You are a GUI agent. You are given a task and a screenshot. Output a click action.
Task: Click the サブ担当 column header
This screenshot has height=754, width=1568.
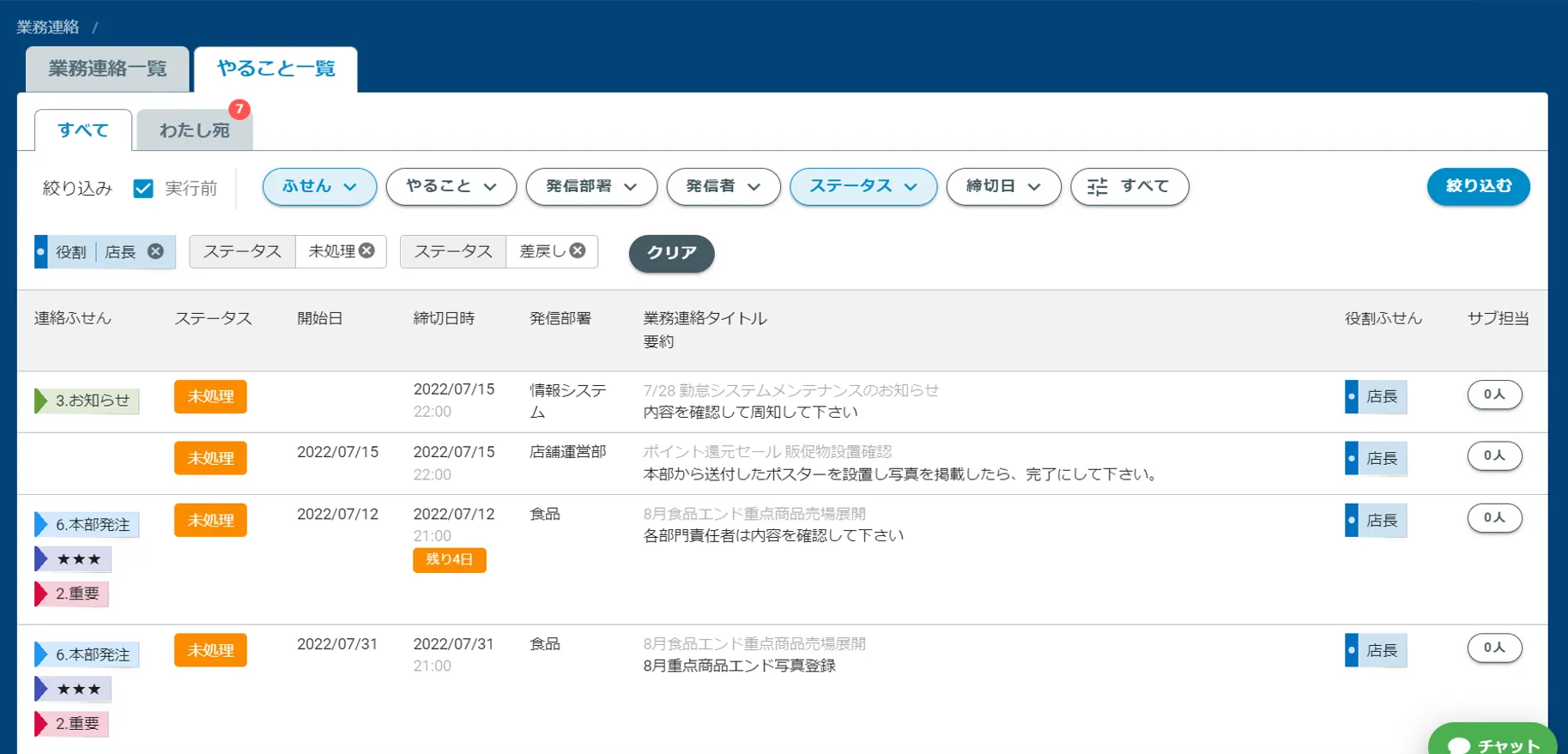click(x=1498, y=318)
